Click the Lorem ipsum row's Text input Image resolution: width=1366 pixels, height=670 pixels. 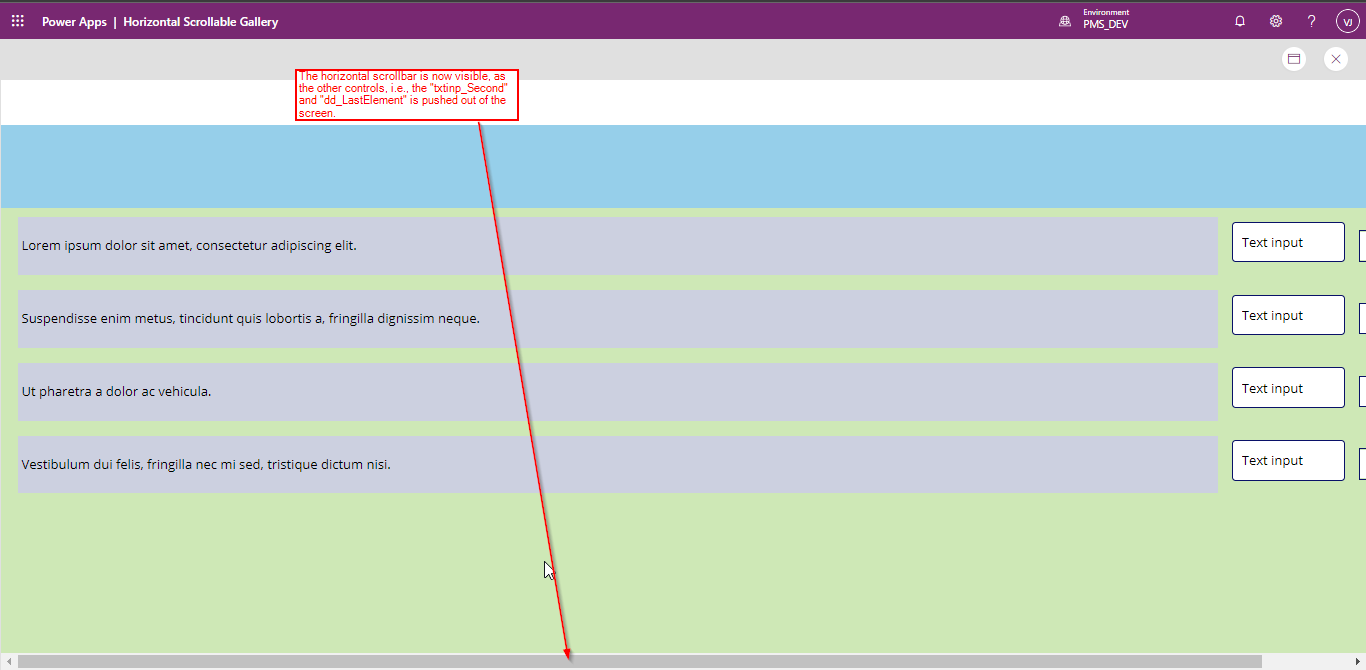click(x=1288, y=242)
